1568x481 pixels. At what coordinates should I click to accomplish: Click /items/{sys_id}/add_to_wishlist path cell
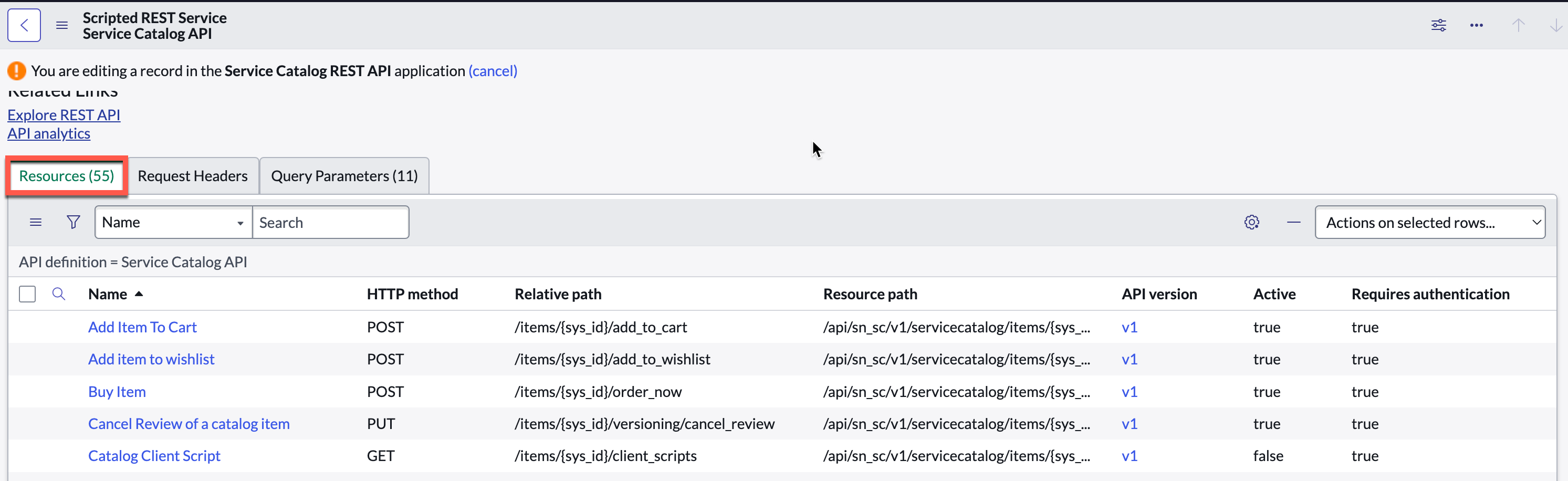(612, 359)
